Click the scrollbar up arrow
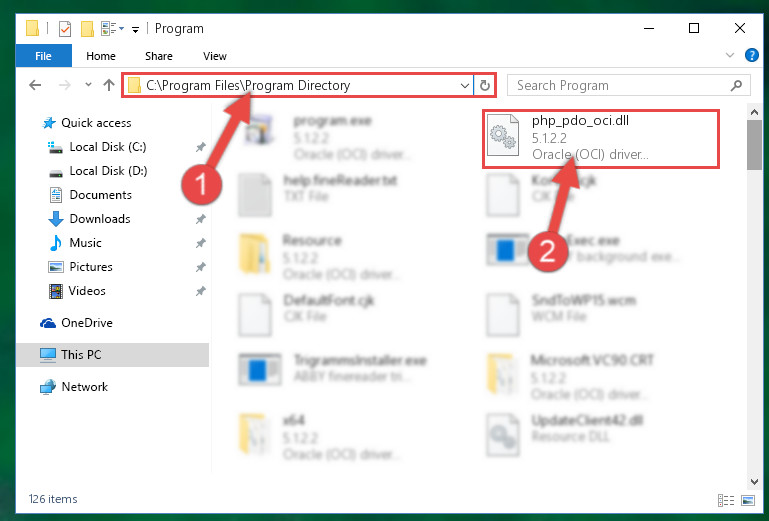Screen dimensions: 769x521 (754, 112)
